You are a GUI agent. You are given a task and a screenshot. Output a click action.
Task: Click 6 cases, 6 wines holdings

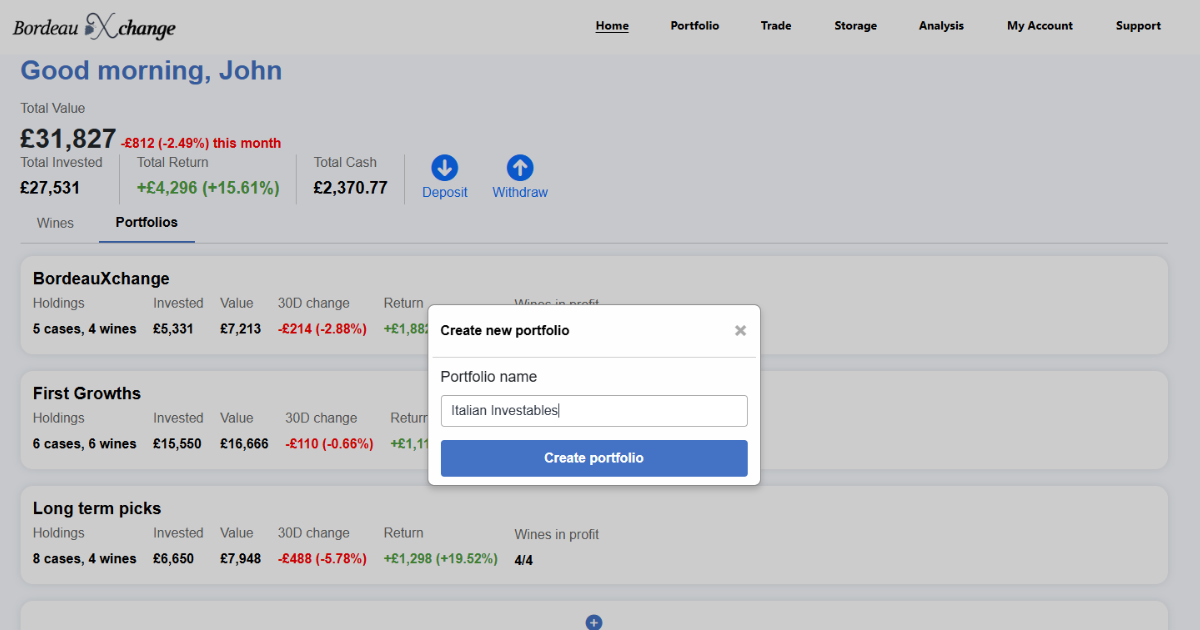[85, 443]
